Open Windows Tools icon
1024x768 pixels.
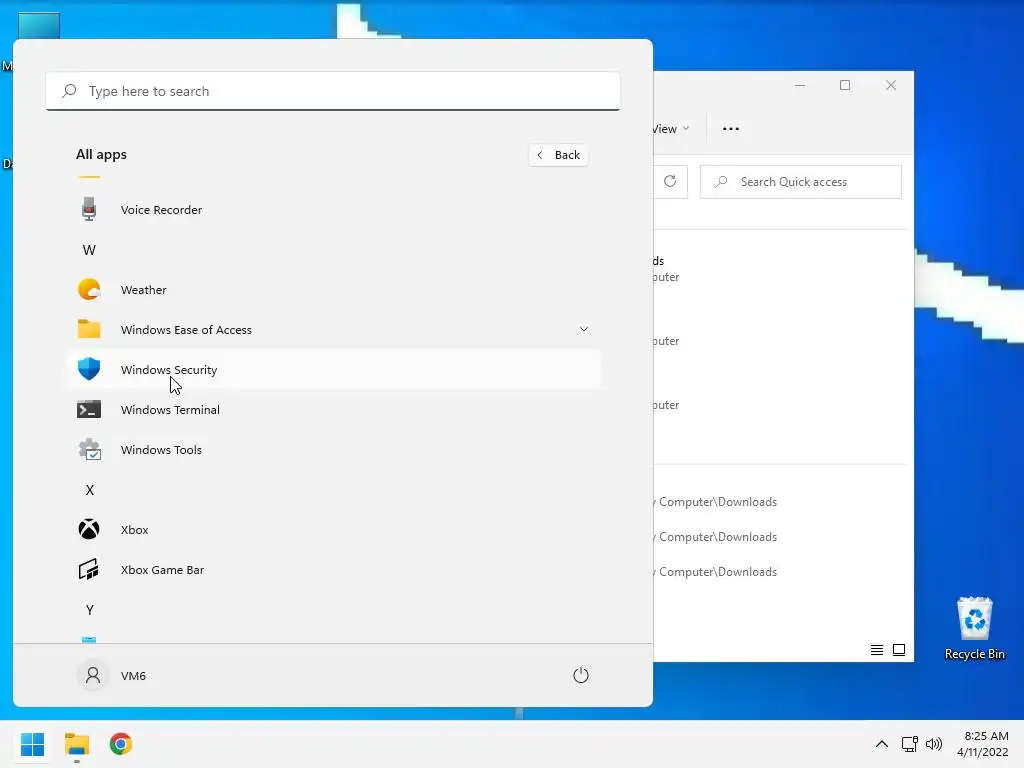[89, 449]
